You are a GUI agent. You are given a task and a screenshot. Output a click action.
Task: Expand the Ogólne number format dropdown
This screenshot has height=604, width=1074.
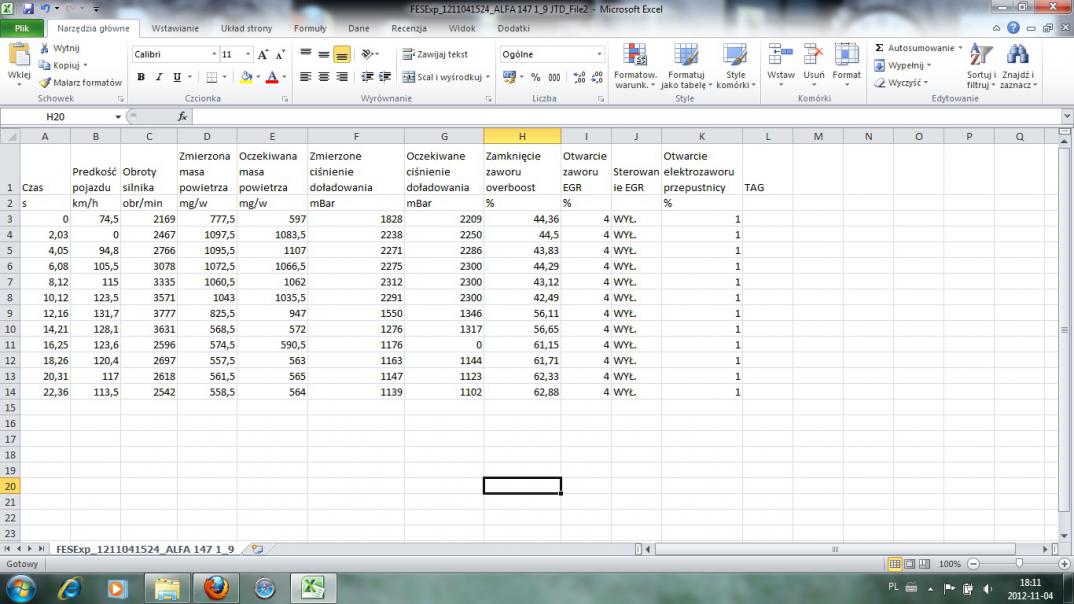click(599, 55)
